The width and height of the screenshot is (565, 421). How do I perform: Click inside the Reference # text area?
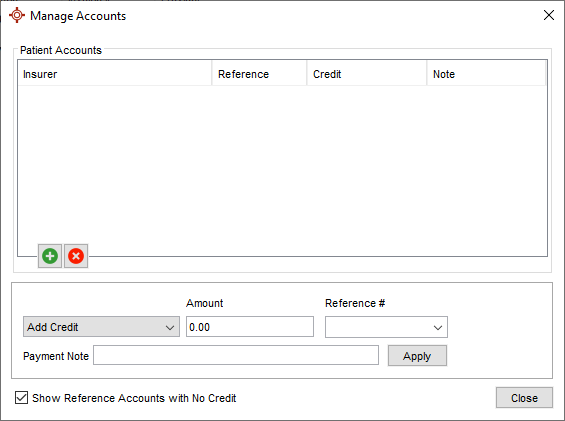point(378,327)
